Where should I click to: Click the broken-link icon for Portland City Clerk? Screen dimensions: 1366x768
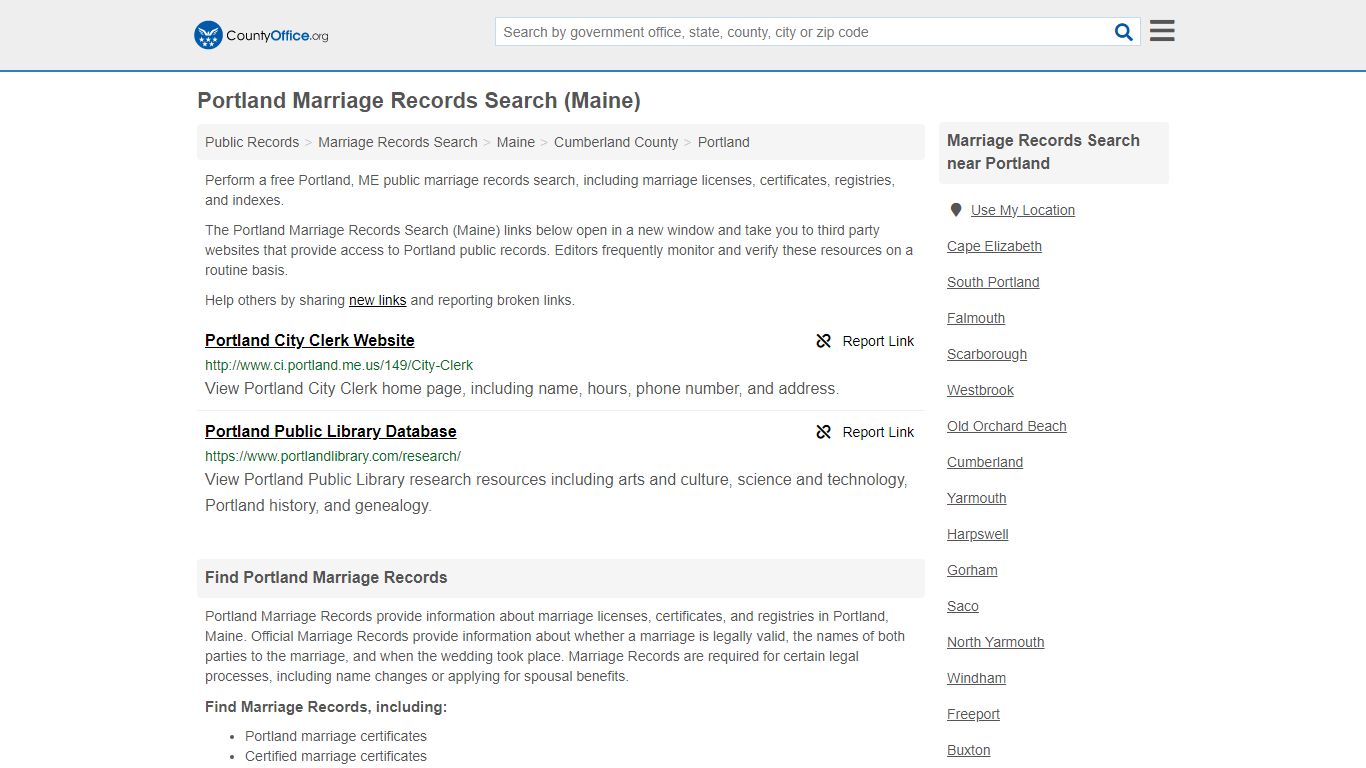[824, 341]
